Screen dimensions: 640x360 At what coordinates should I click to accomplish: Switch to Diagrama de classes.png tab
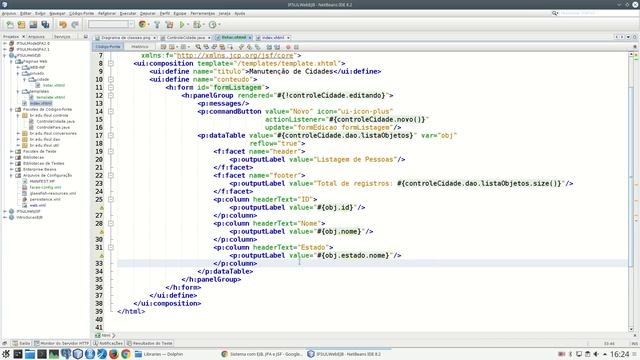pos(126,38)
